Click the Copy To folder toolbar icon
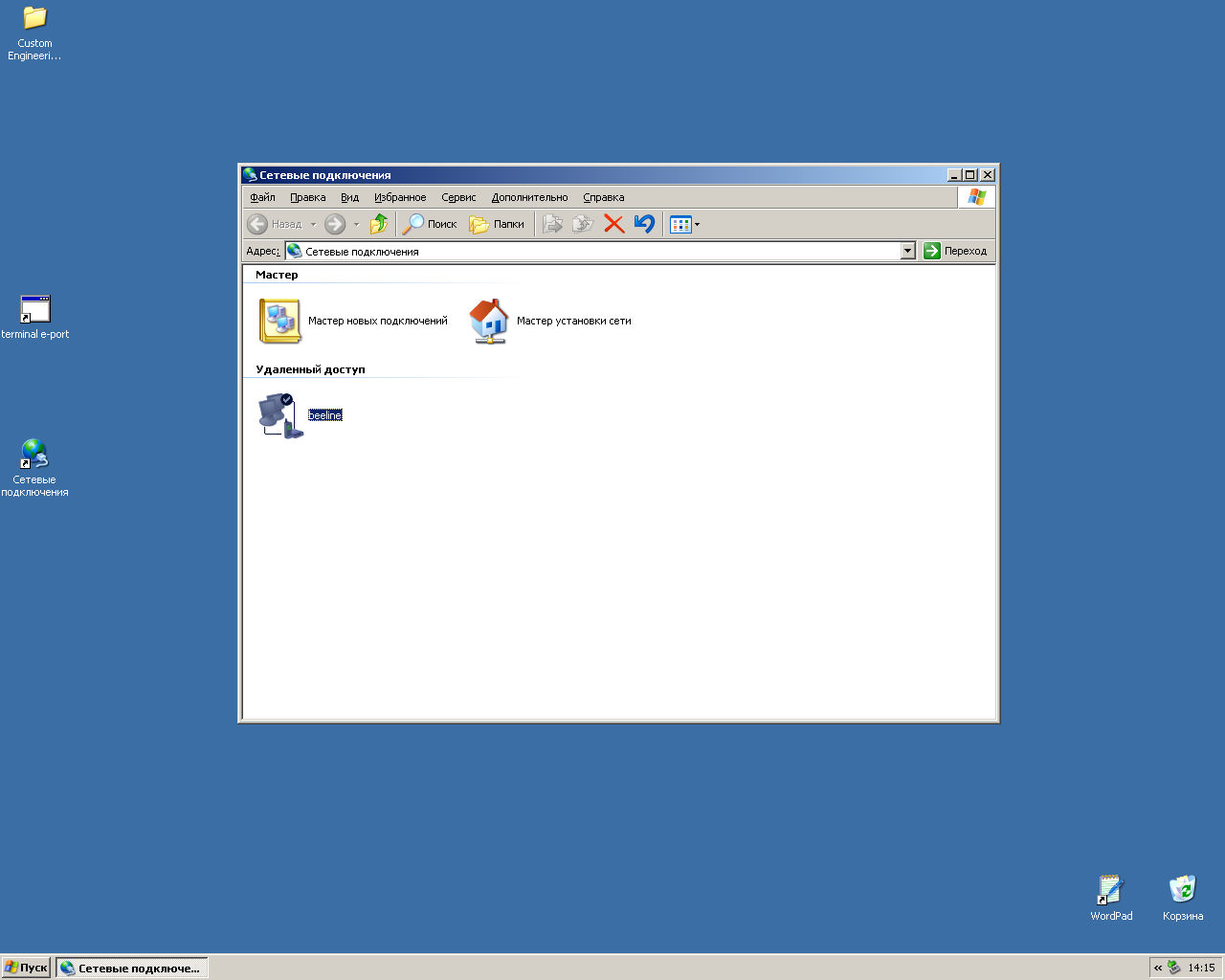The height and width of the screenshot is (980, 1225). coord(583,224)
